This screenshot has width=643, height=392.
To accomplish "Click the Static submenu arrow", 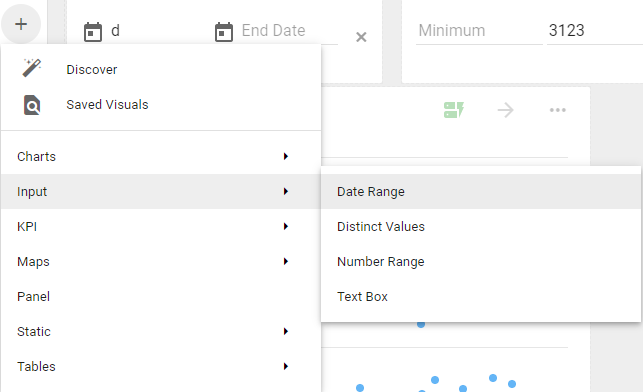I will pyautogui.click(x=286, y=331).
